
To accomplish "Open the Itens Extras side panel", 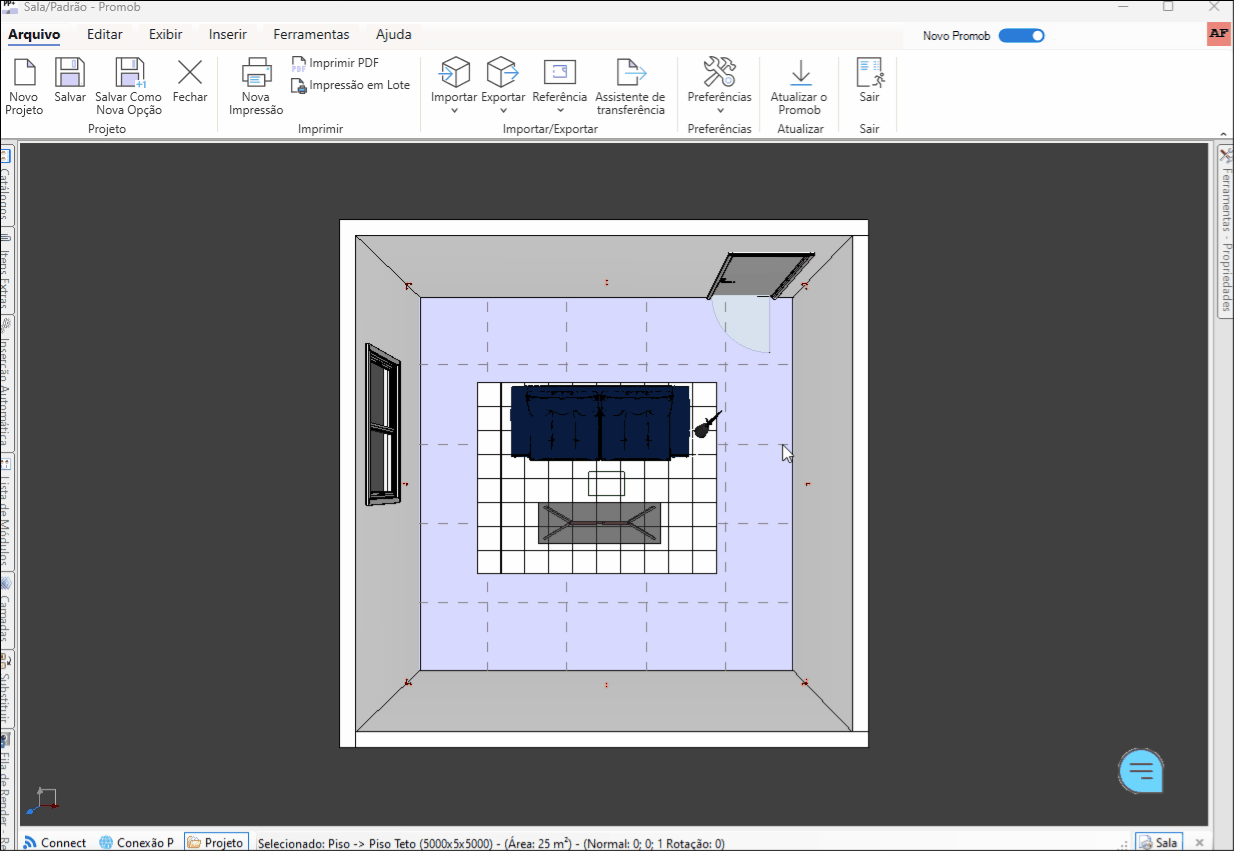I will [x=5, y=270].
